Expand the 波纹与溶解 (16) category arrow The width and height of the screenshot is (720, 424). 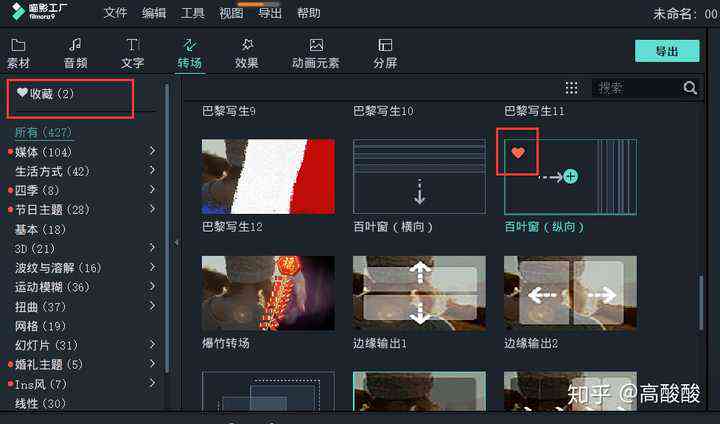152,267
